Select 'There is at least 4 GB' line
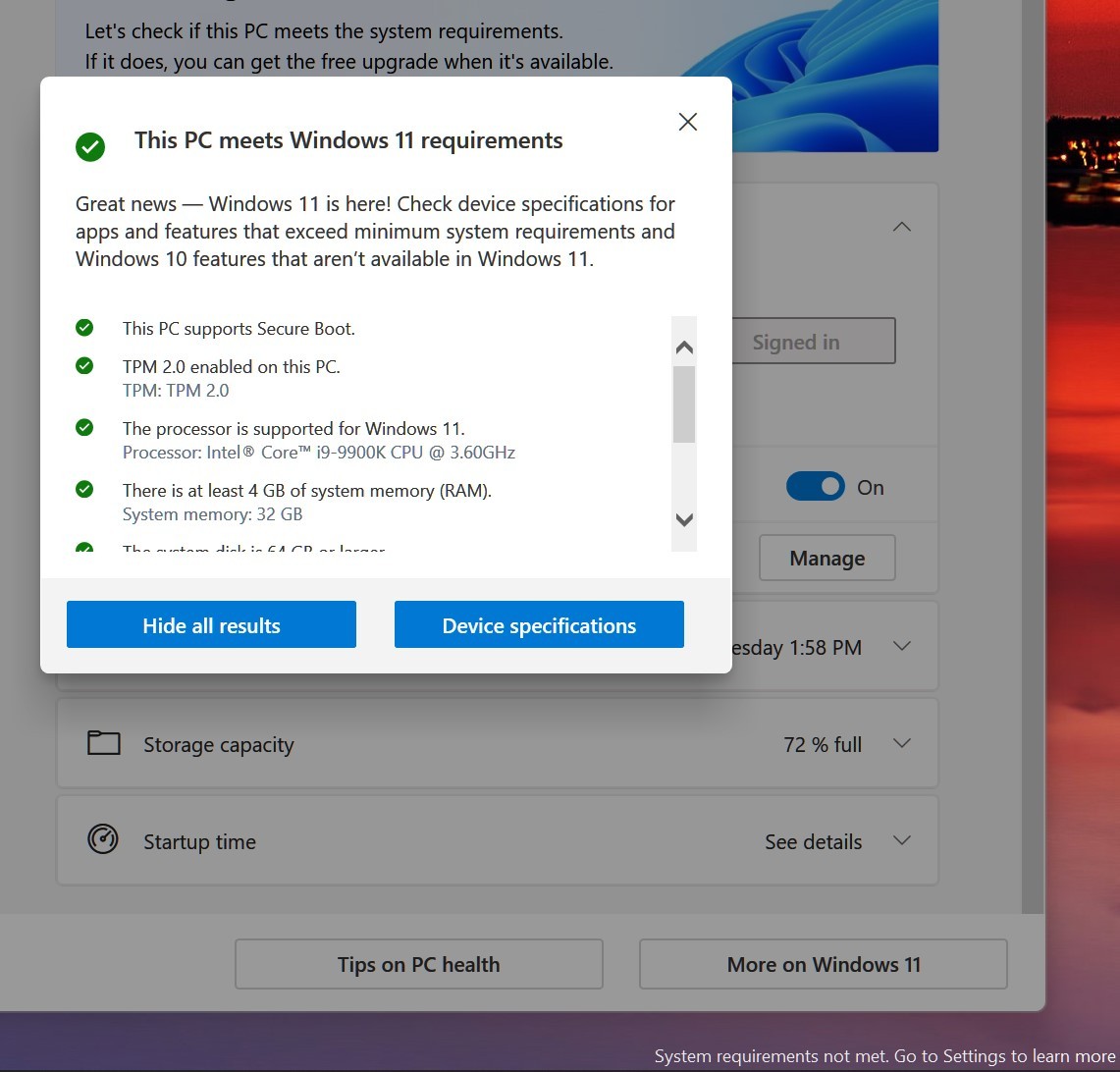The image size is (1120, 1072). pyautogui.click(x=307, y=491)
